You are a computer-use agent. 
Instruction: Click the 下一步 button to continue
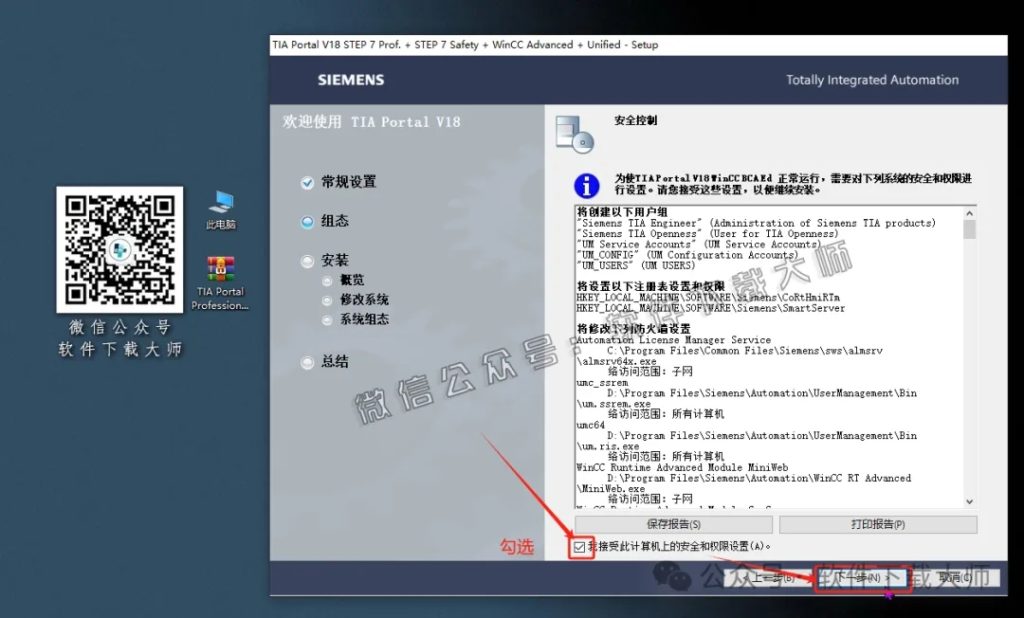point(862,577)
